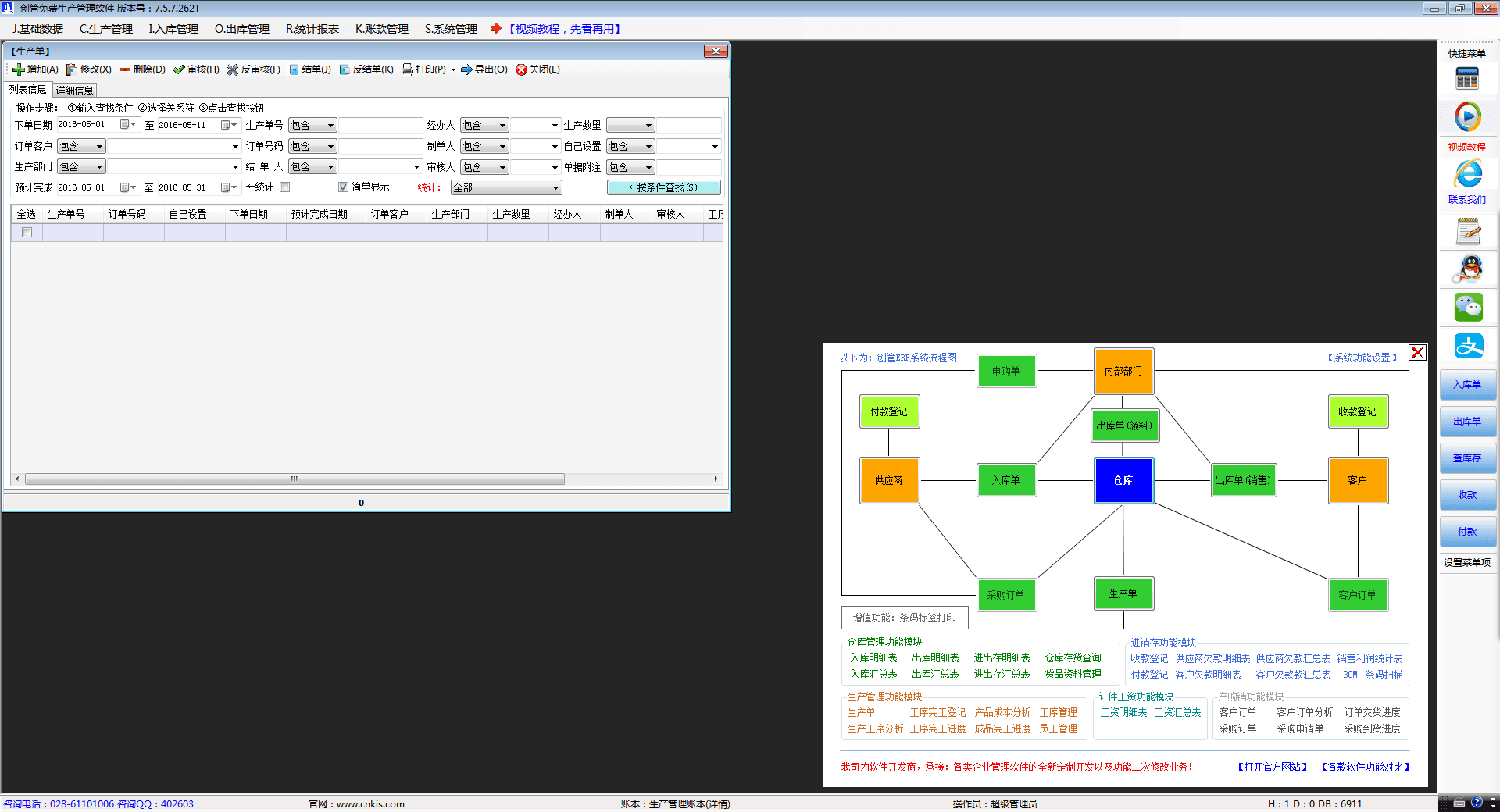Open the C.生产管理 menu
This screenshot has width=1500, height=812.
click(106, 29)
